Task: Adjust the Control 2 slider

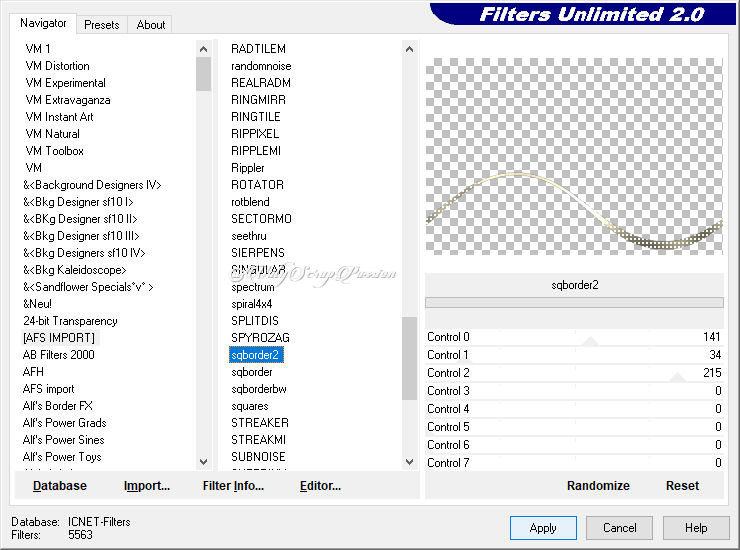Action: click(677, 374)
